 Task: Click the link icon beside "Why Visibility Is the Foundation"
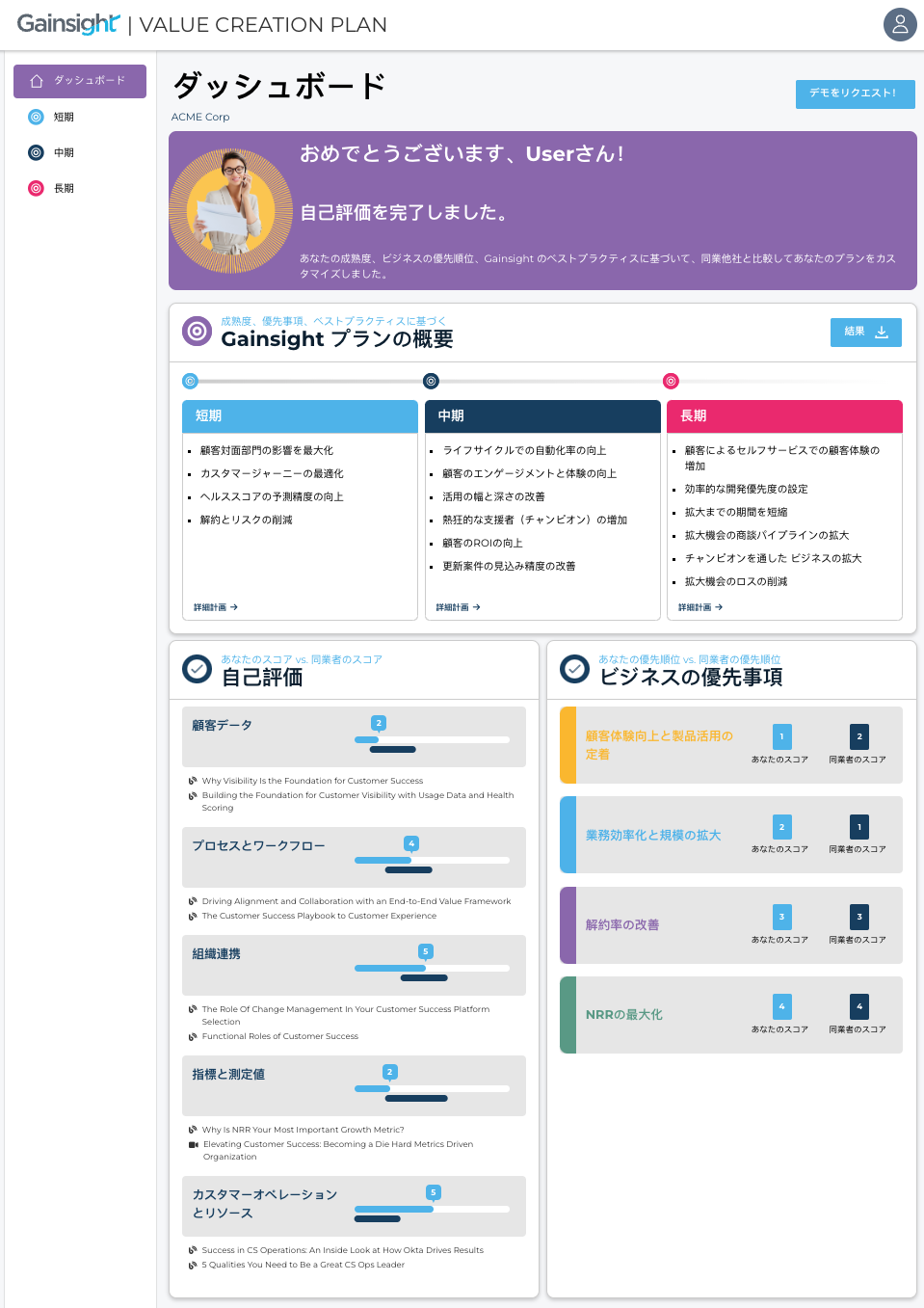[x=193, y=781]
